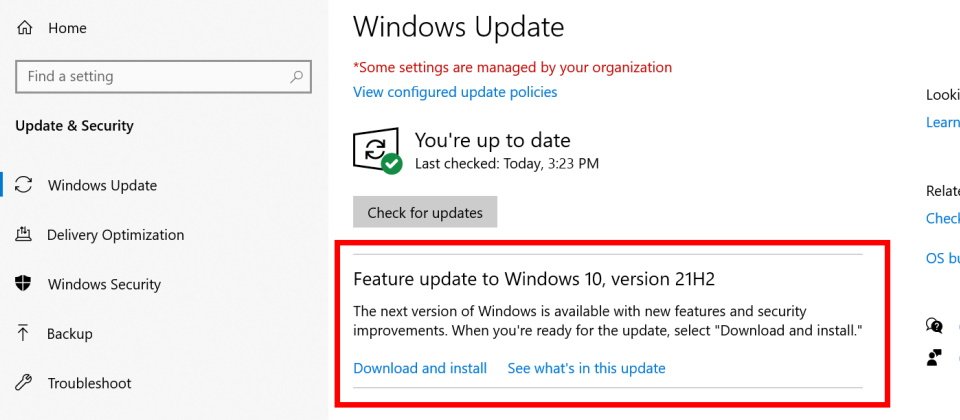
Task: Click the Download and install link
Action: [x=420, y=368]
